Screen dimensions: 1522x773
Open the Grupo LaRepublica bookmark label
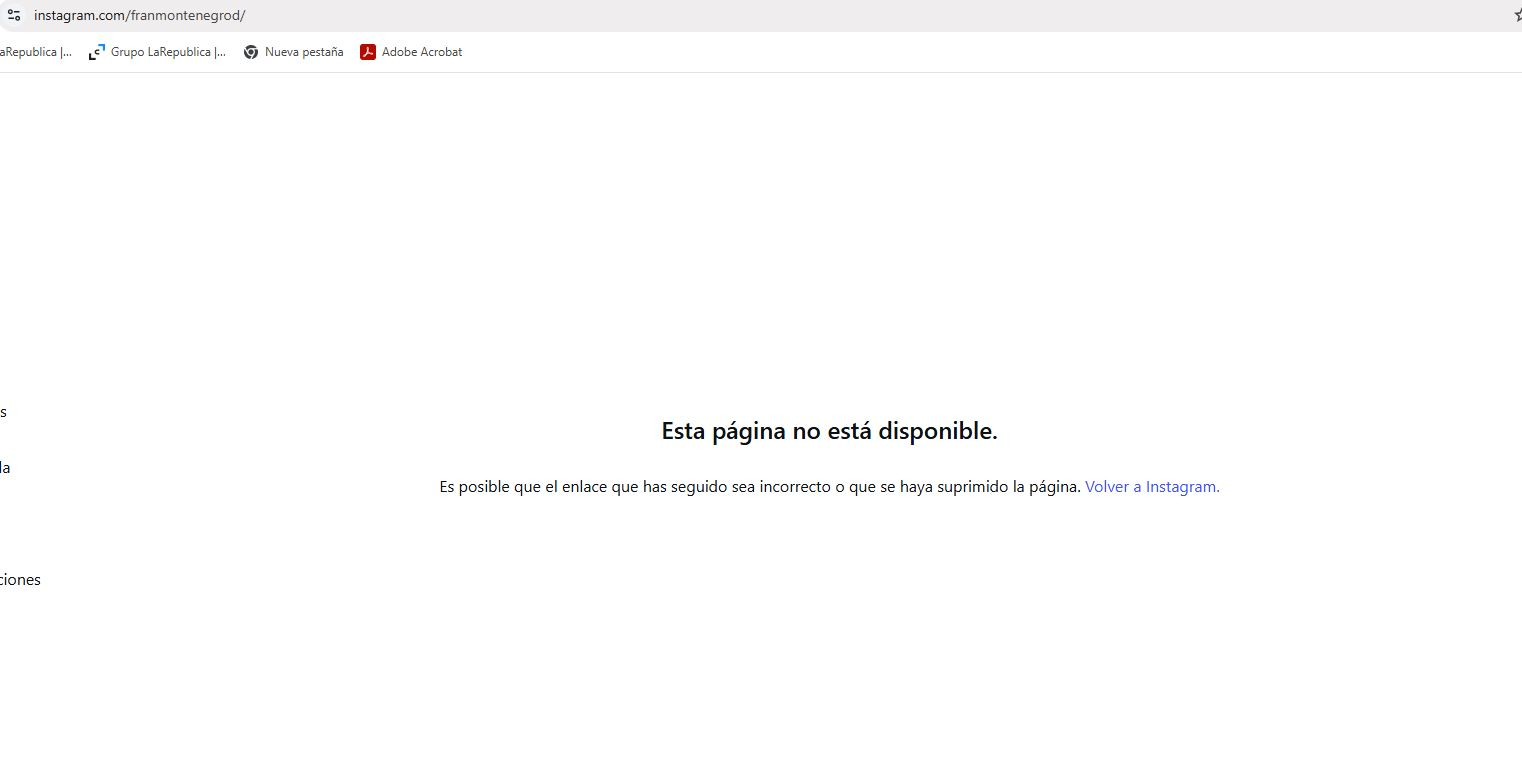[168, 52]
